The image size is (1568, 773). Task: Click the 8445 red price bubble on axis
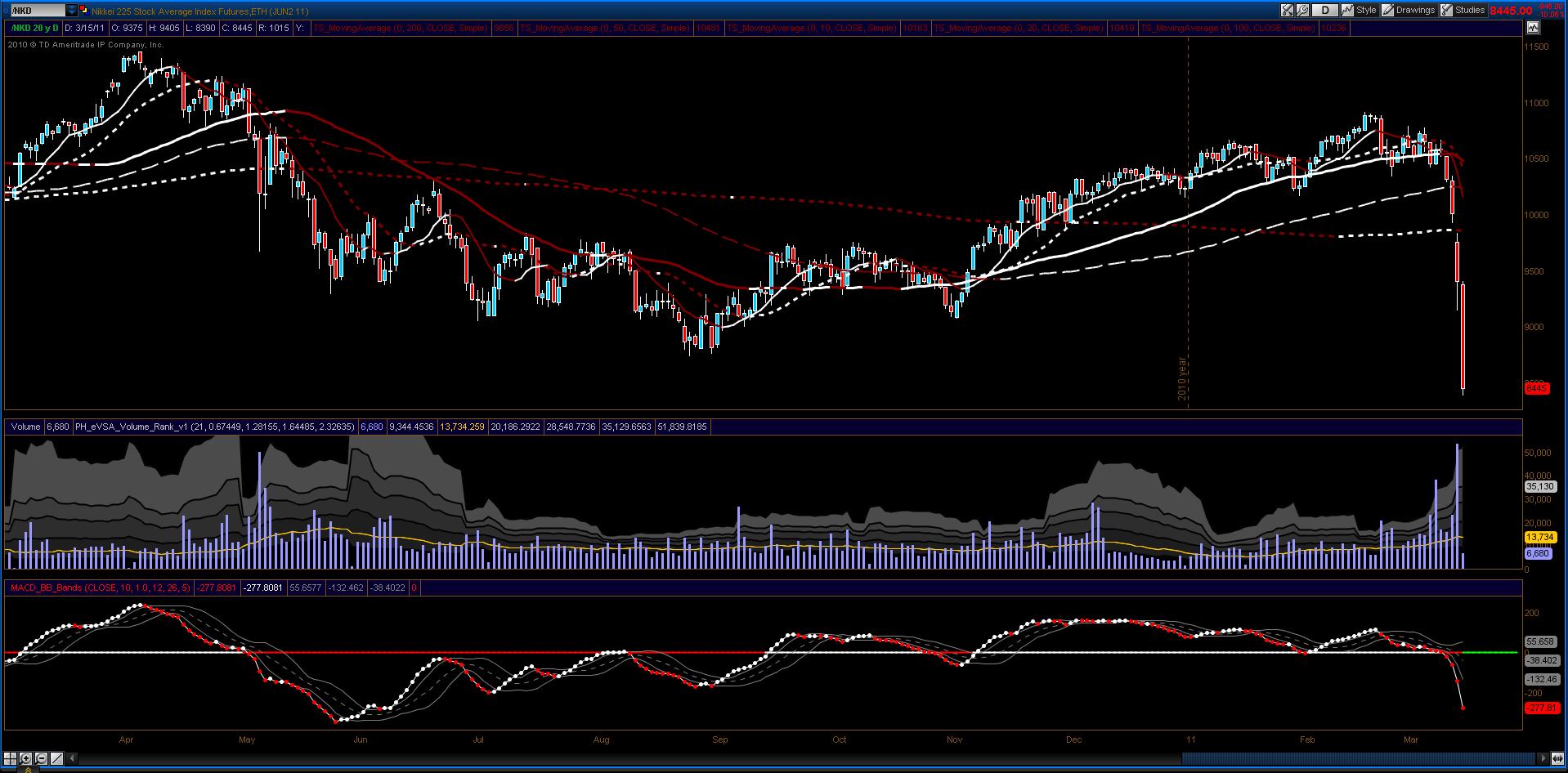[1537, 388]
